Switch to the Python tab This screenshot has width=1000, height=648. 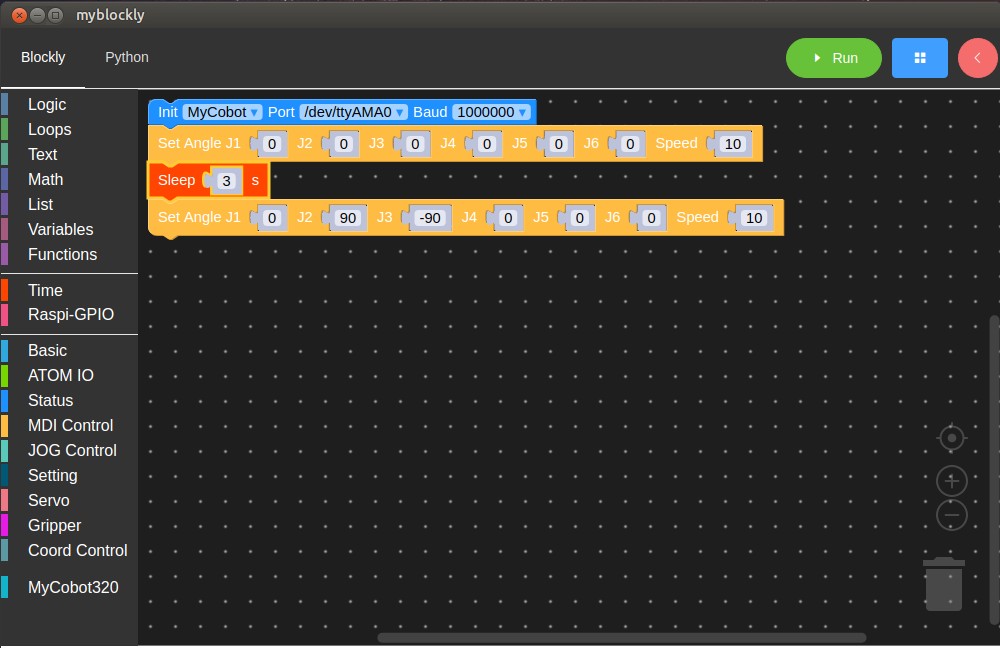pos(127,57)
